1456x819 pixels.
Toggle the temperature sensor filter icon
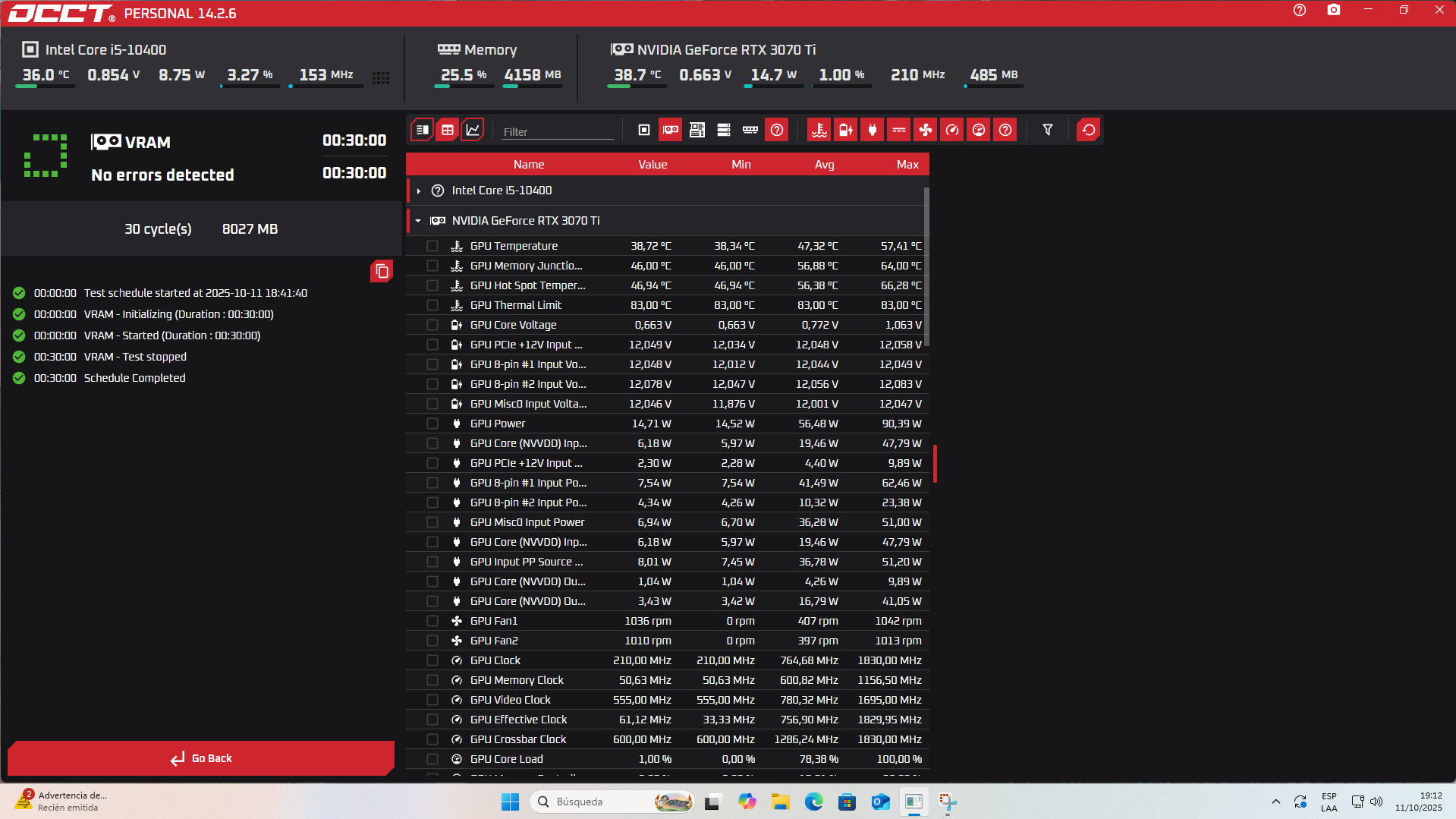(x=819, y=130)
